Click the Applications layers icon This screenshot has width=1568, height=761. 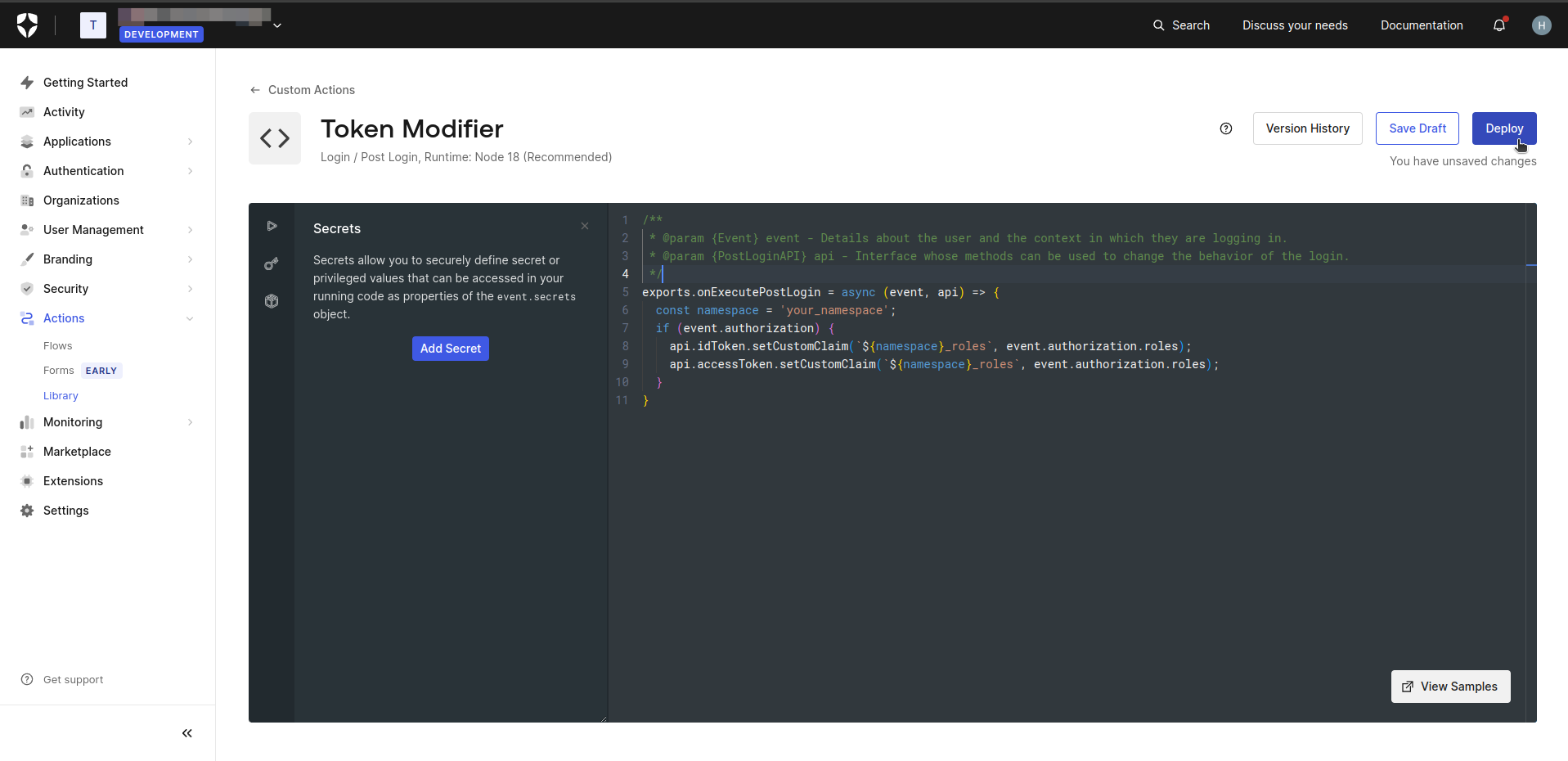(27, 142)
